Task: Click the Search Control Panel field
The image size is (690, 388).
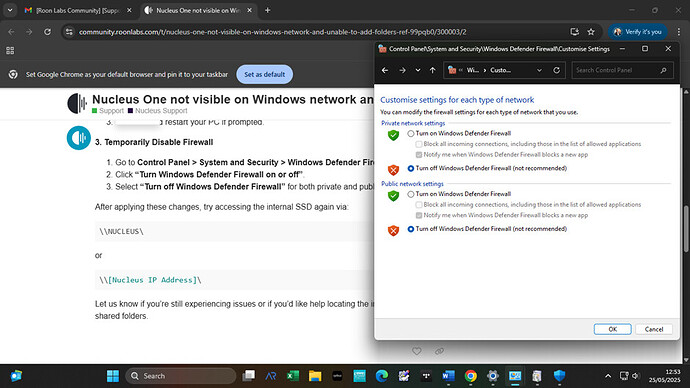Action: click(x=622, y=70)
